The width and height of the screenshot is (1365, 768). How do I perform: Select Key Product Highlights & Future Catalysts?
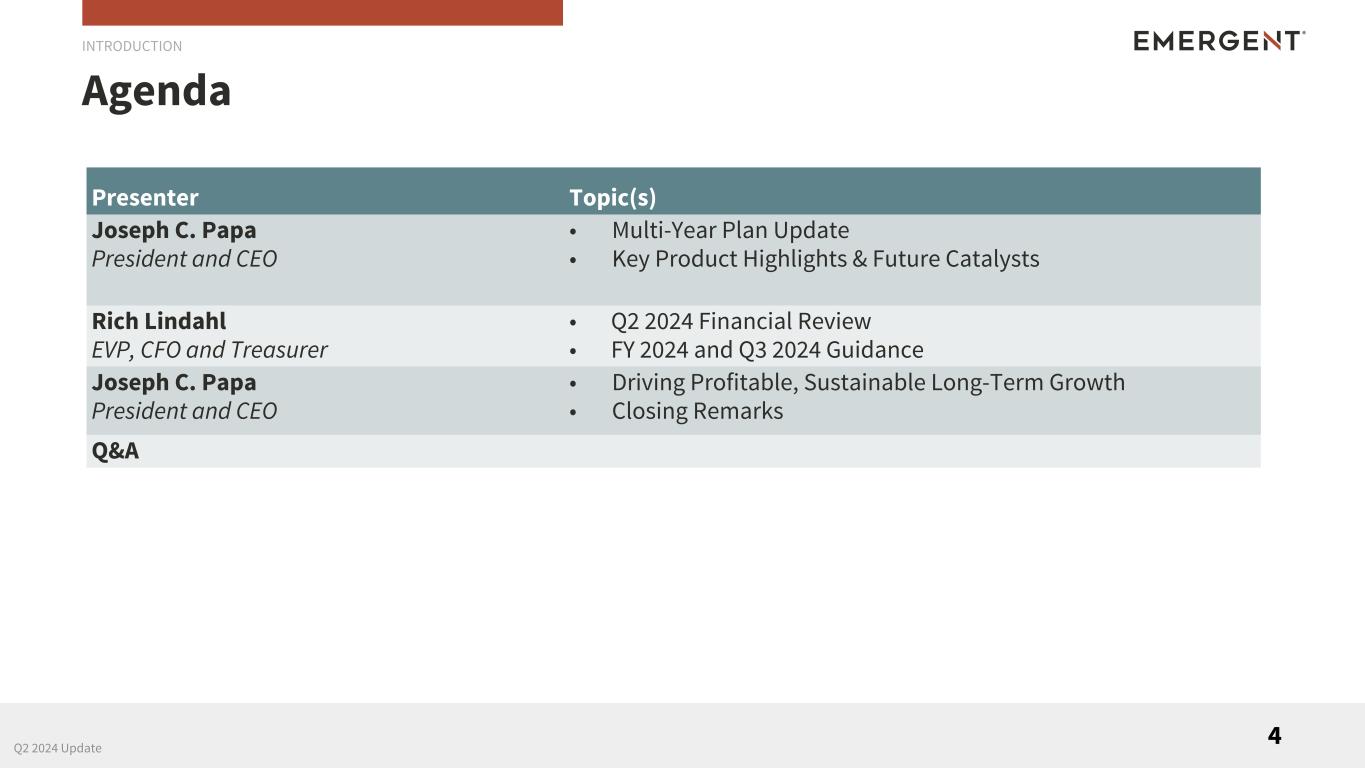825,259
